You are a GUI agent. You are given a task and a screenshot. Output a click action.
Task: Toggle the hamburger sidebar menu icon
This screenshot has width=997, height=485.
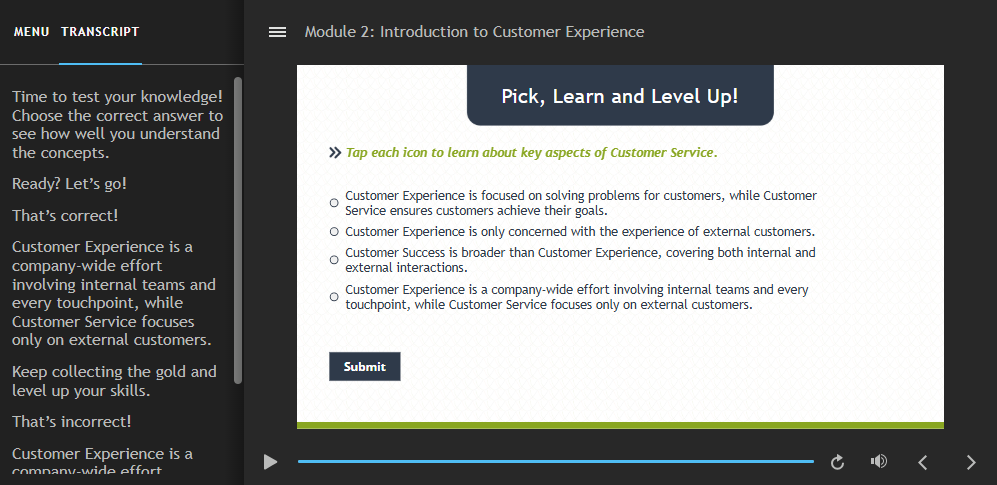point(277,32)
